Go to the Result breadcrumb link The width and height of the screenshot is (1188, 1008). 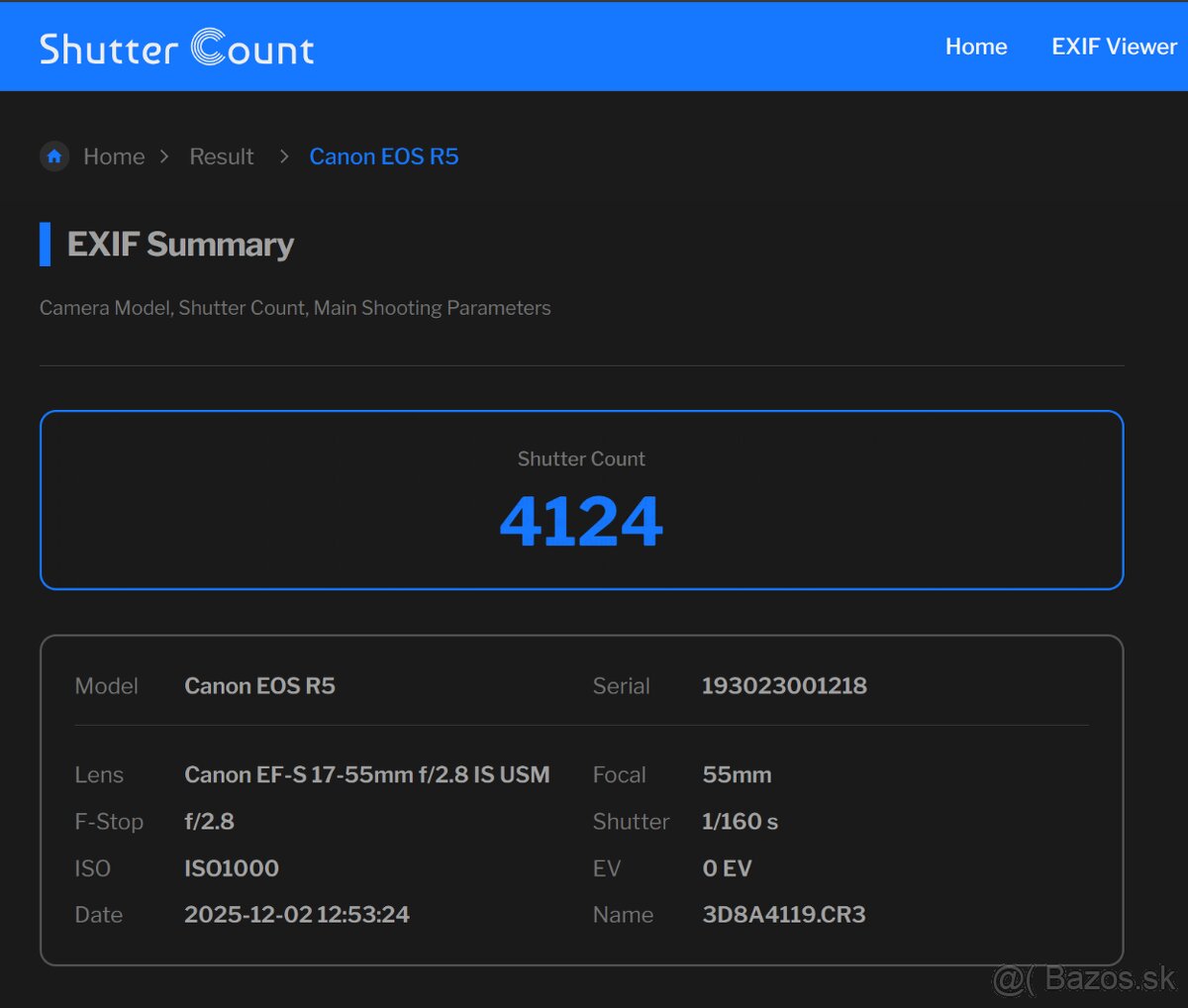click(222, 156)
